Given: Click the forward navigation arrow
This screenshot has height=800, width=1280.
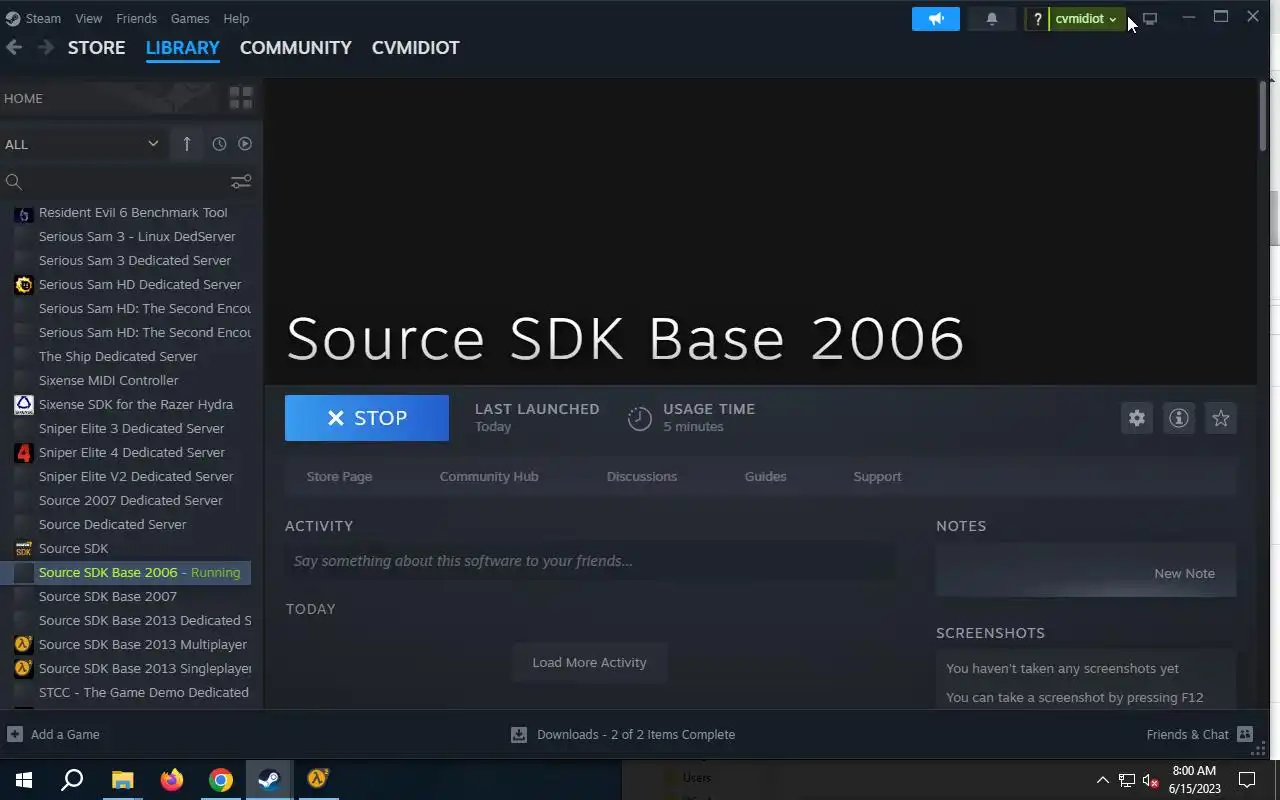Looking at the screenshot, I should pos(46,47).
